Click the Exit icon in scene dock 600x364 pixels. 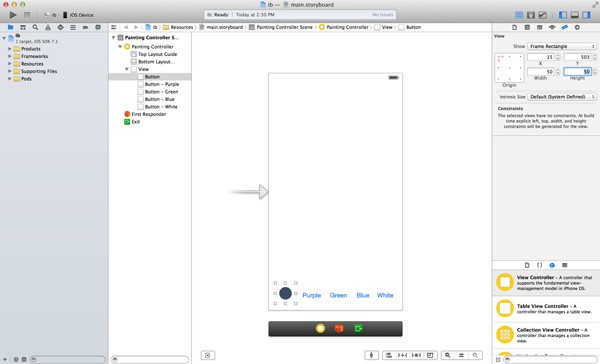click(358, 328)
